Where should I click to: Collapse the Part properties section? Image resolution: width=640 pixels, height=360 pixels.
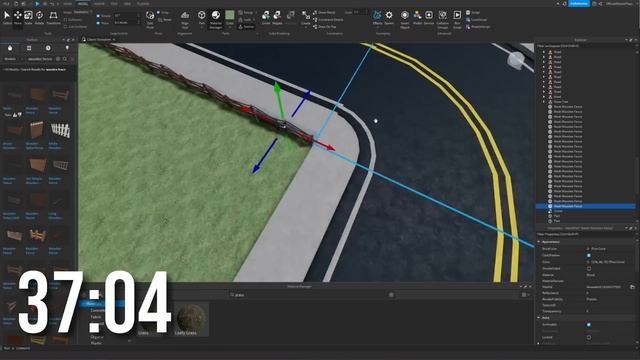click(539, 318)
